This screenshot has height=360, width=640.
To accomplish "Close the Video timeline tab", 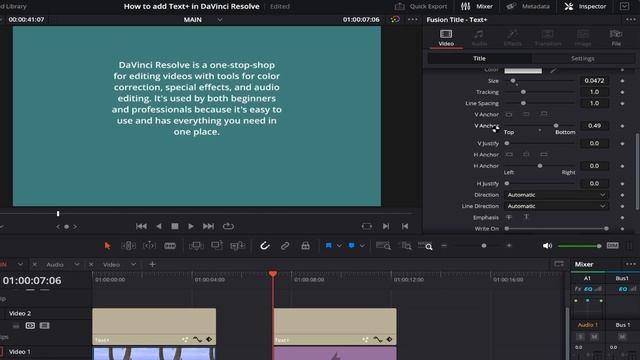I will (91, 264).
